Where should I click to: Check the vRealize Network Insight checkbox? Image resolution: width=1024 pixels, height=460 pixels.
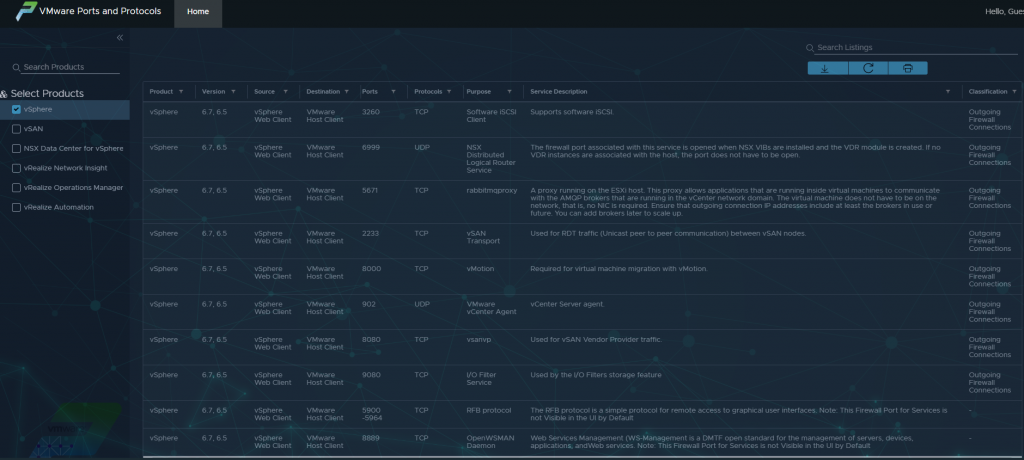[x=16, y=169]
